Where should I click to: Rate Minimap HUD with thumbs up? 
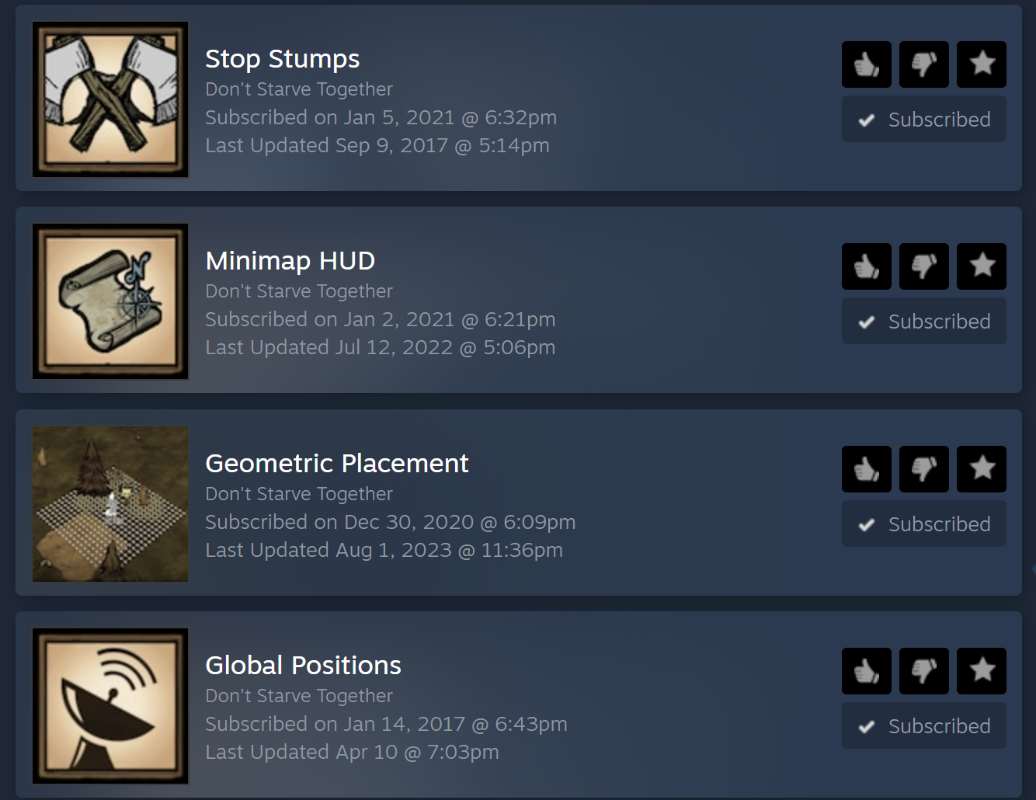pyautogui.click(x=866, y=266)
